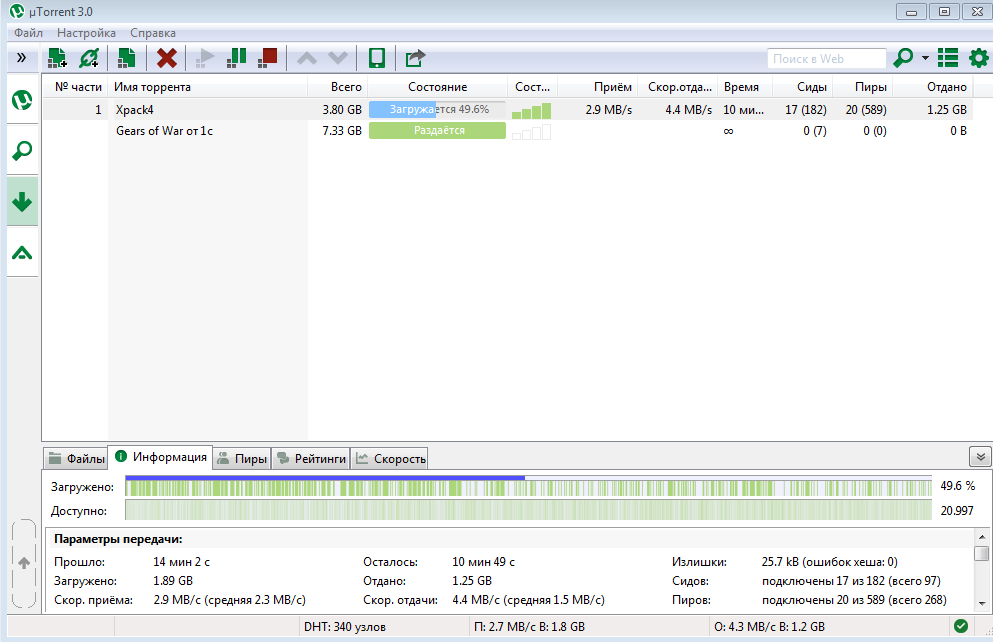Click Xpack4 health bars indicator
The image size is (993, 642).
pos(531,111)
